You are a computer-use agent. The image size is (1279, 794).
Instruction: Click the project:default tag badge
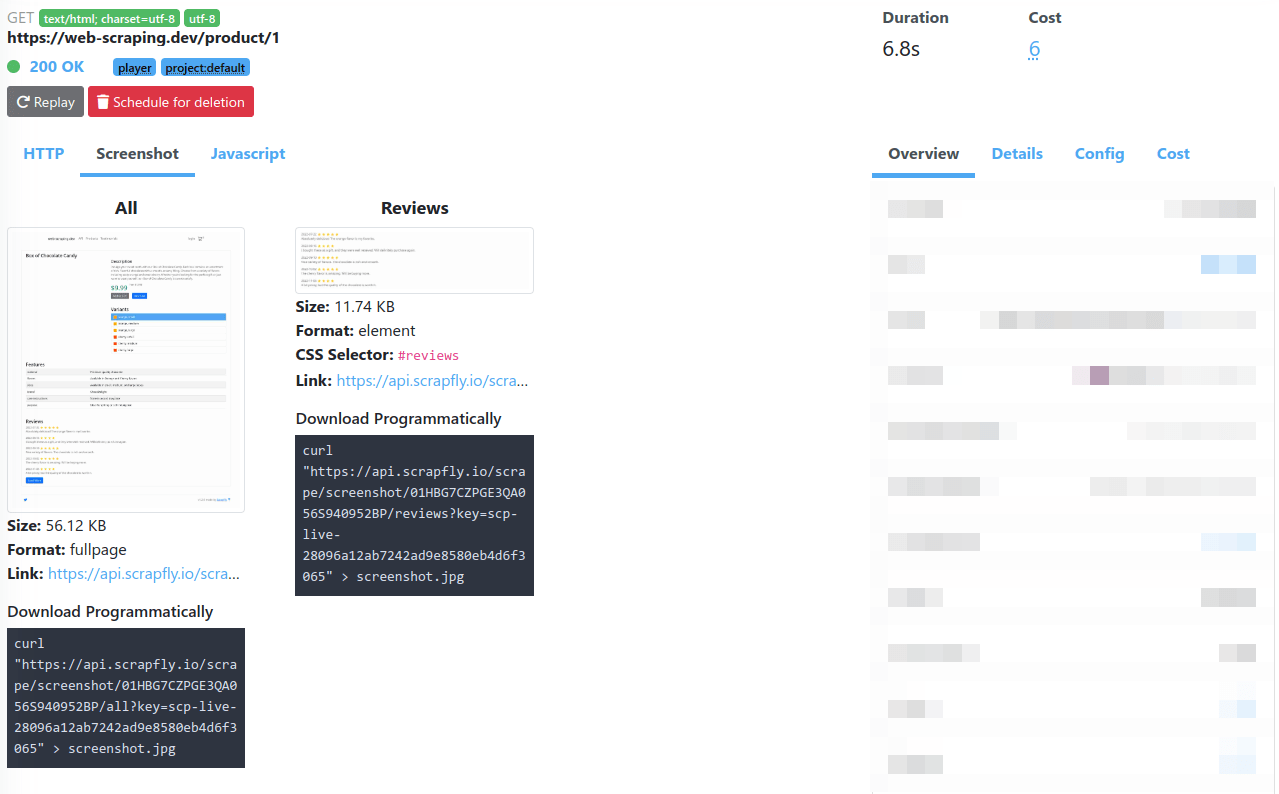pyautogui.click(x=205, y=67)
